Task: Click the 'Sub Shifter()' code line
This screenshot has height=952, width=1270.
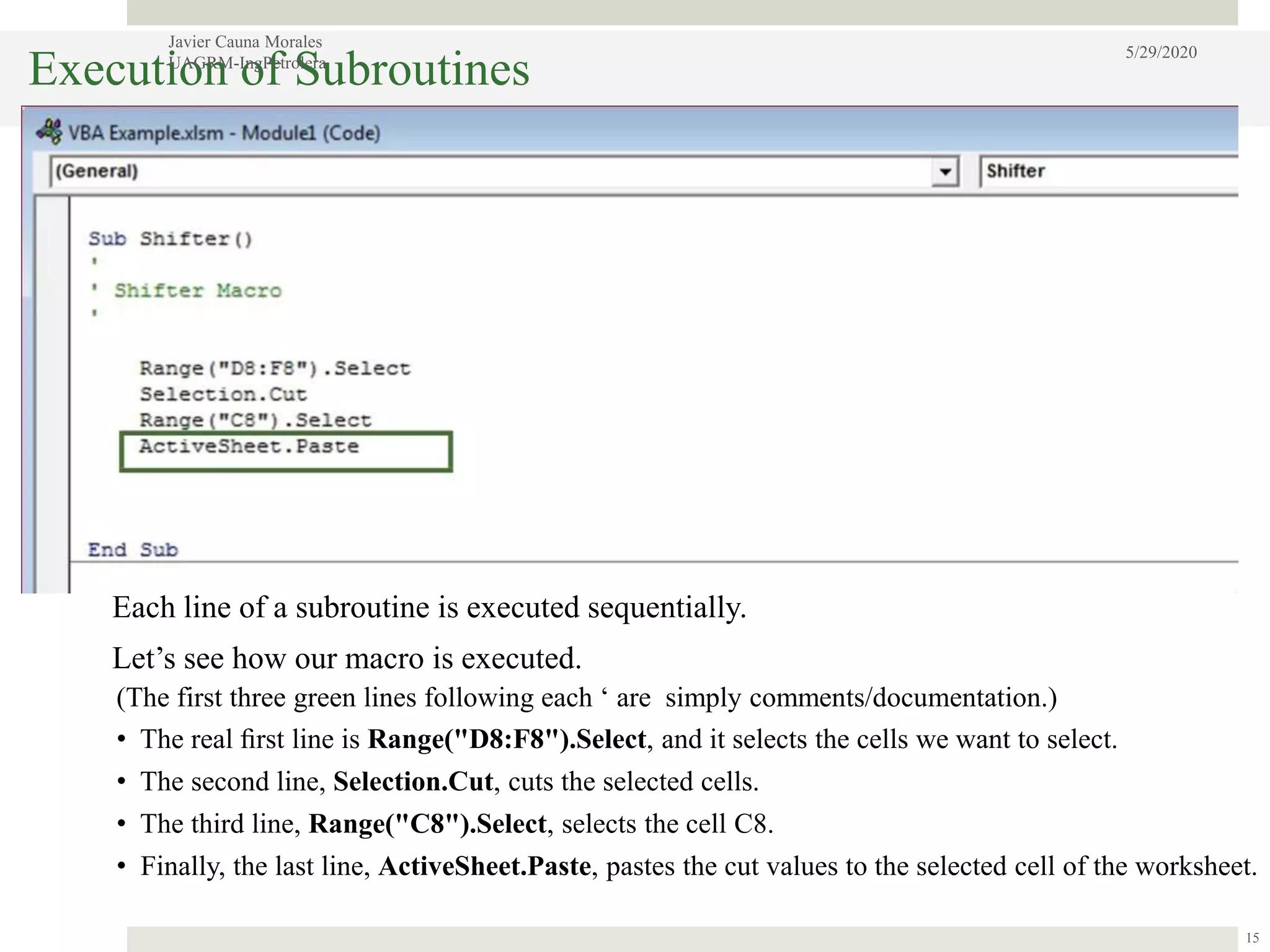Action: (171, 239)
